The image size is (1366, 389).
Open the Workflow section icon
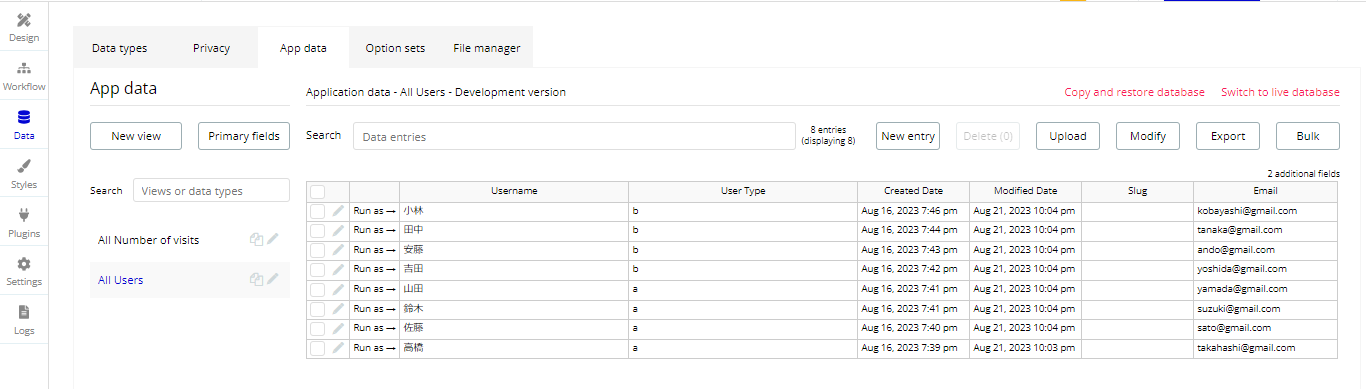24,68
